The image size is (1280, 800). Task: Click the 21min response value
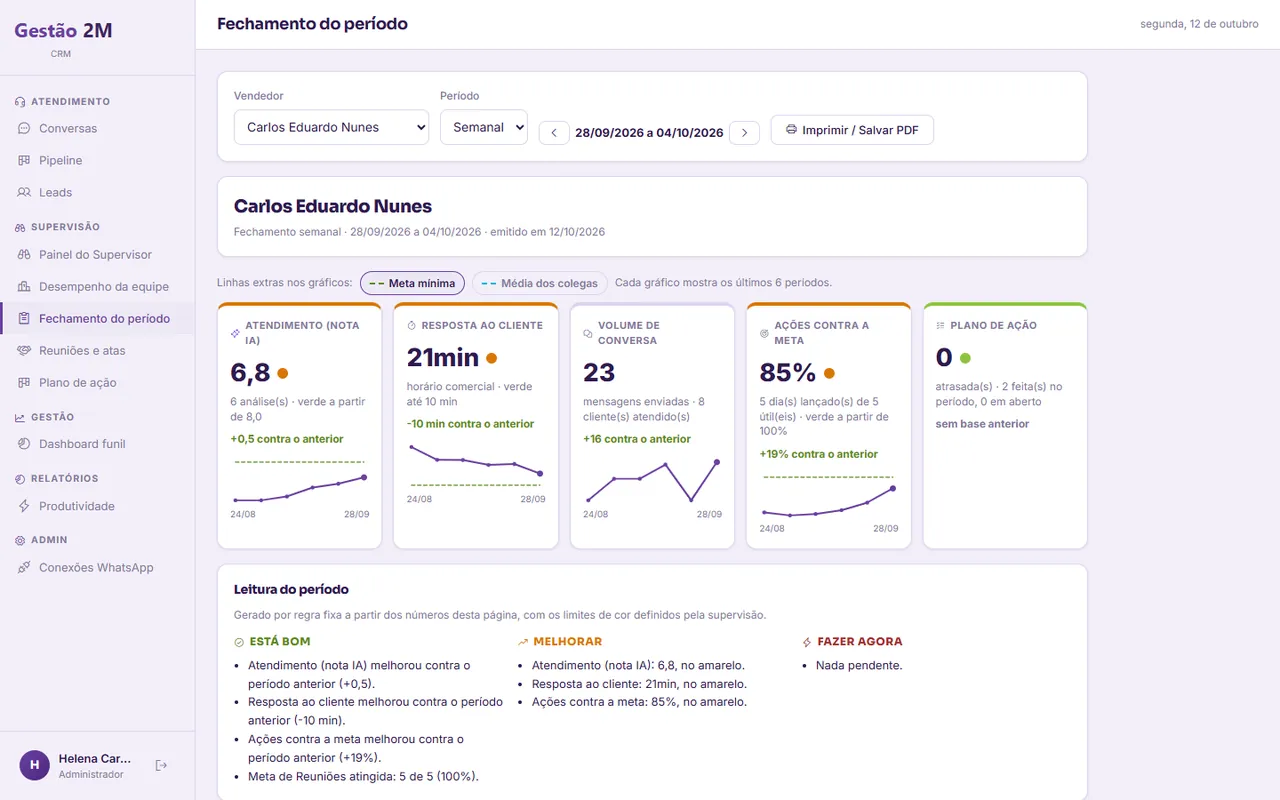point(443,357)
